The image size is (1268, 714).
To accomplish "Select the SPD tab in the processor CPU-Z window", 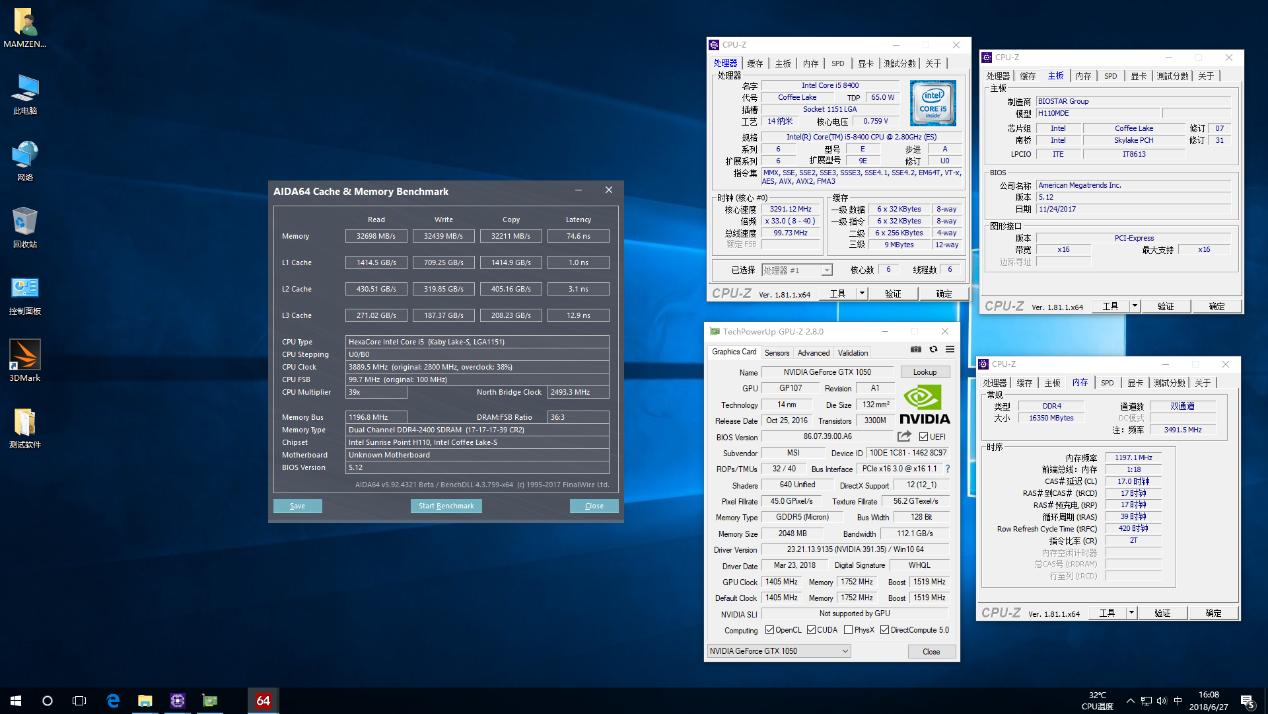I will coord(838,63).
